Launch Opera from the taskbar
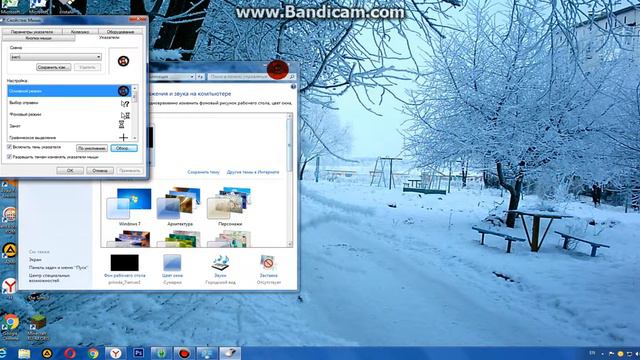 [x=70, y=353]
